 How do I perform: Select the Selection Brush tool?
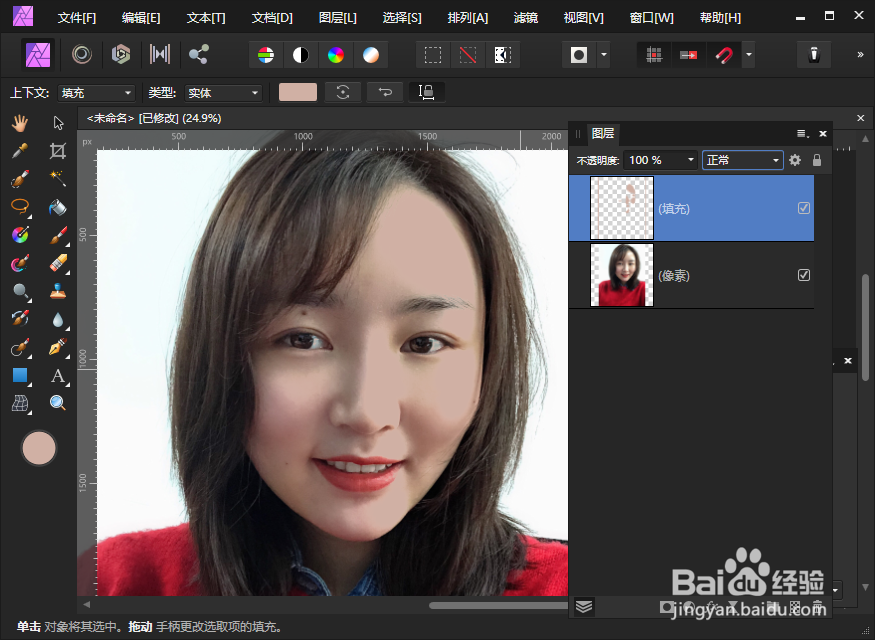pyautogui.click(x=20, y=179)
